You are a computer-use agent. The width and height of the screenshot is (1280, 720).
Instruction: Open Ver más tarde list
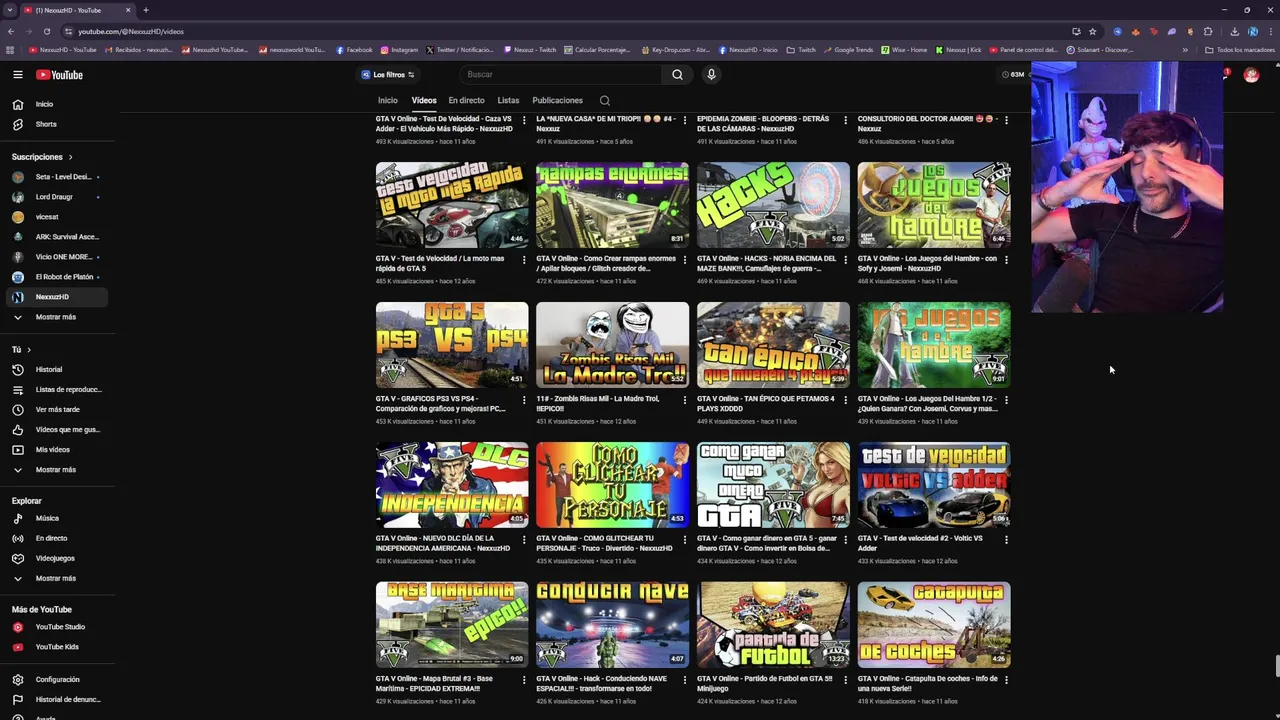(x=57, y=410)
